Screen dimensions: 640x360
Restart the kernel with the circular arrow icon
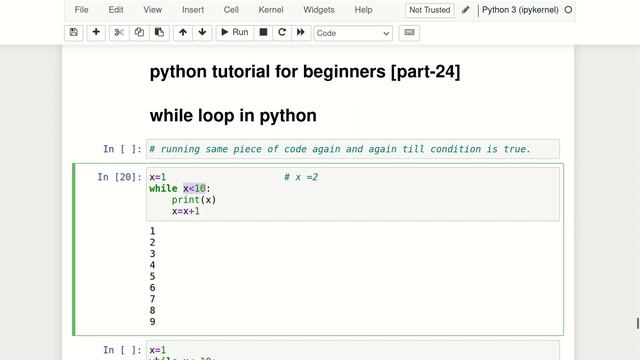(282, 33)
